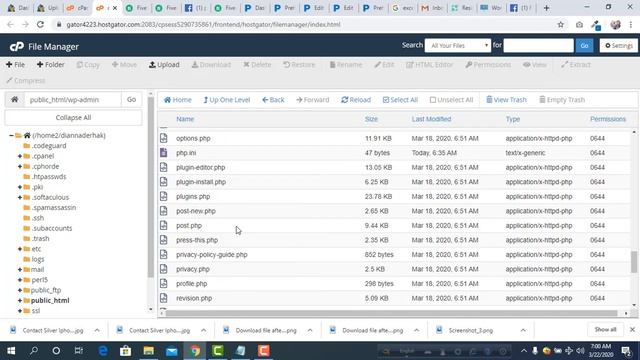Click Select All in file pane
Screen dimensions: 640x360
pyautogui.click(x=400, y=100)
